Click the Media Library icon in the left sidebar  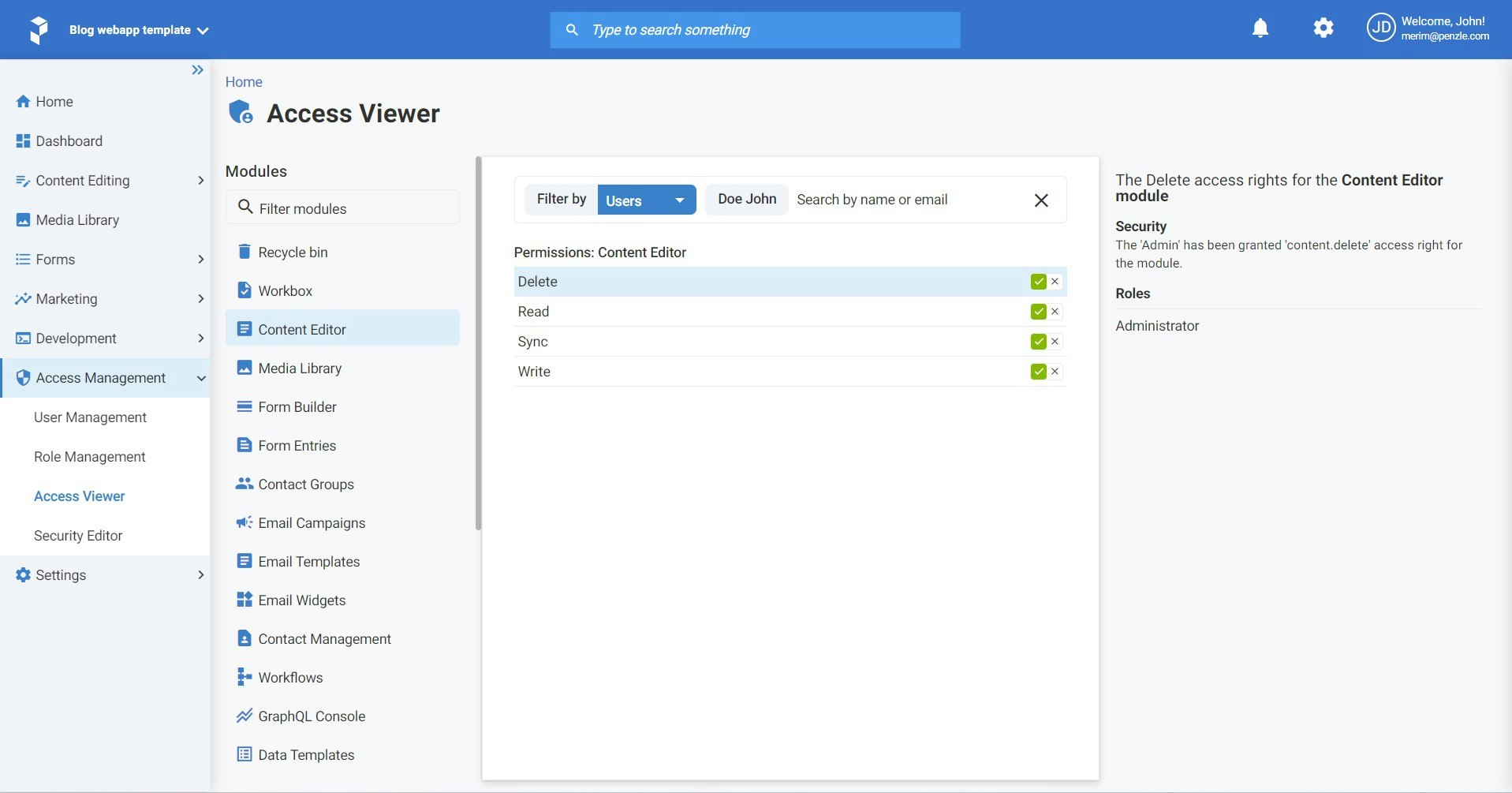coord(23,220)
